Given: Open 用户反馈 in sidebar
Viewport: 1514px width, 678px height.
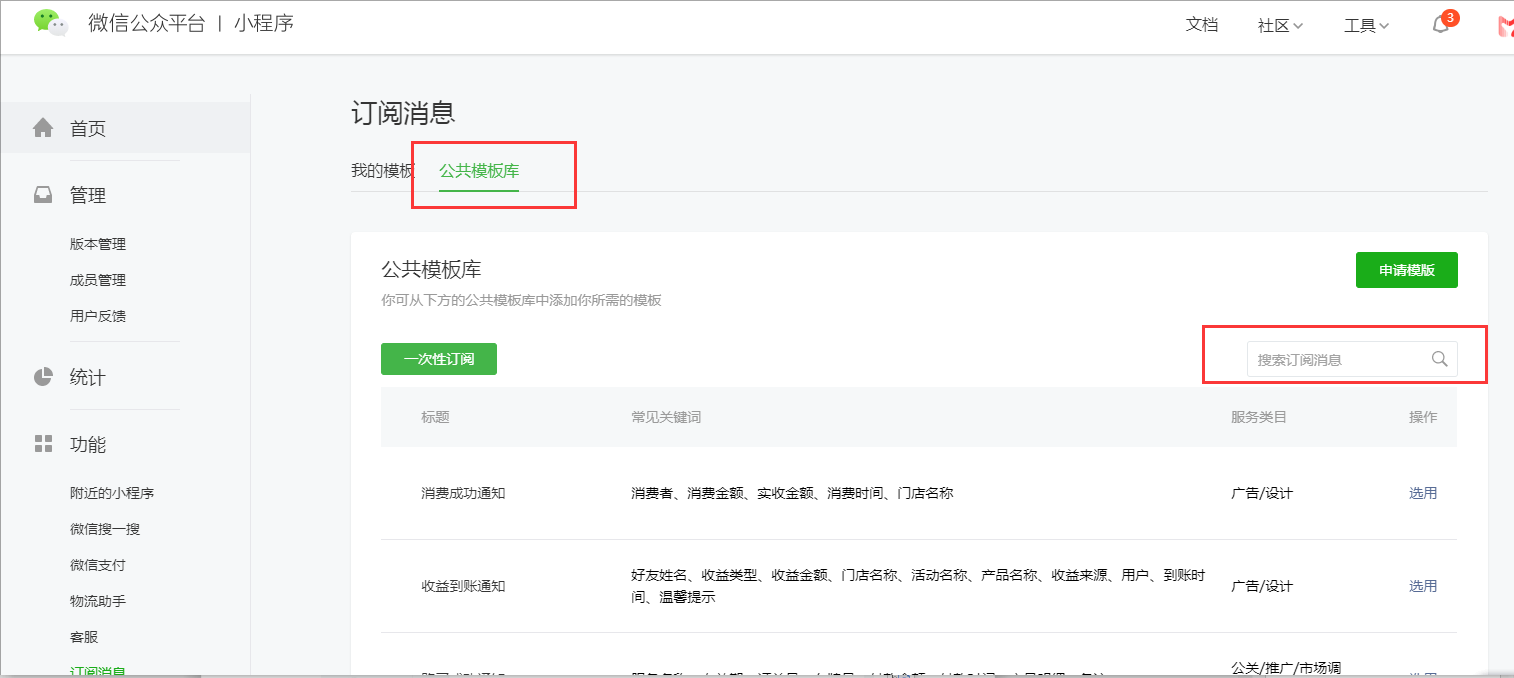Looking at the screenshot, I should coord(98,316).
